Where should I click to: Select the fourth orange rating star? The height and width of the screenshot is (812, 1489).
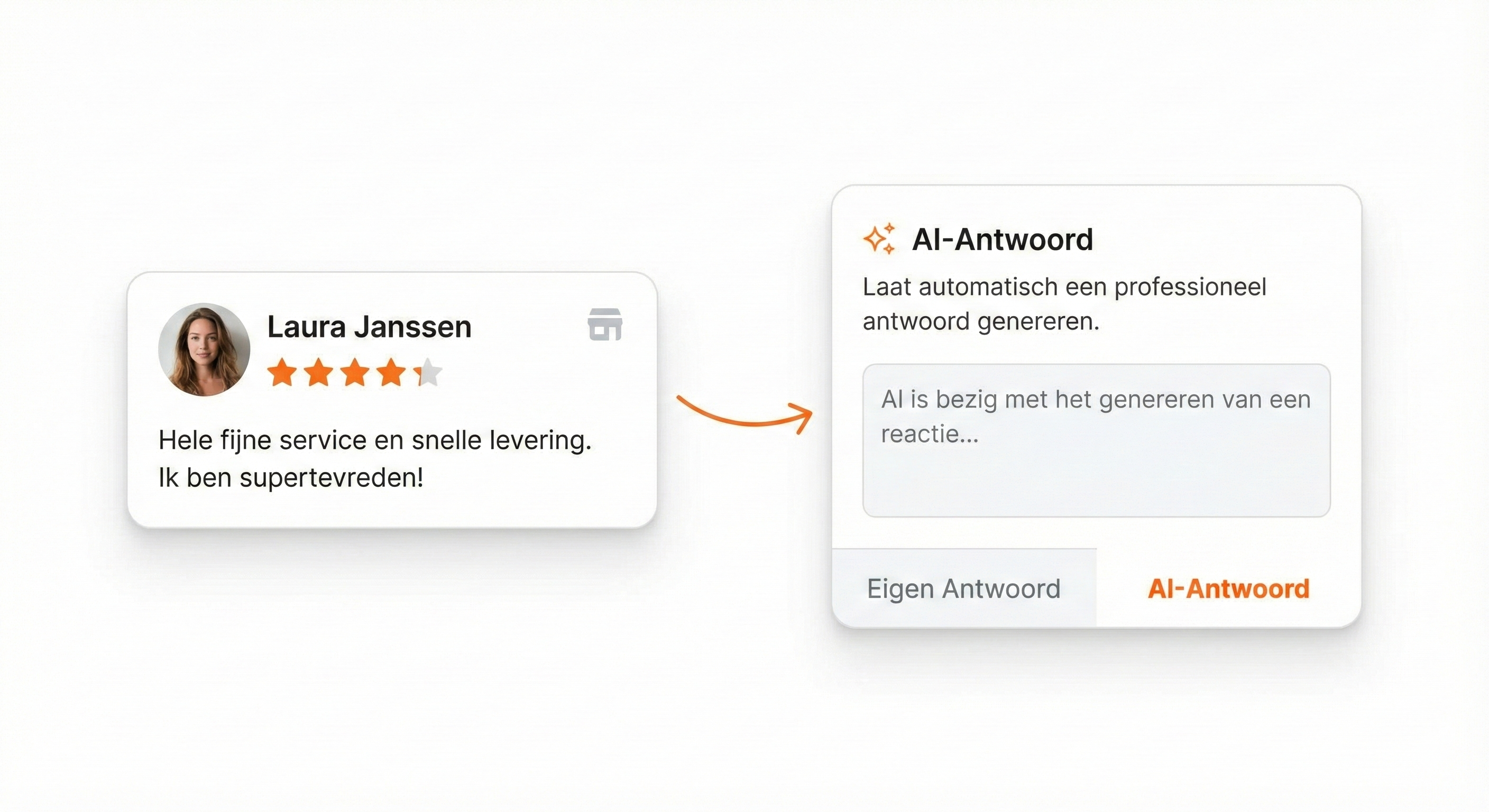click(x=391, y=372)
